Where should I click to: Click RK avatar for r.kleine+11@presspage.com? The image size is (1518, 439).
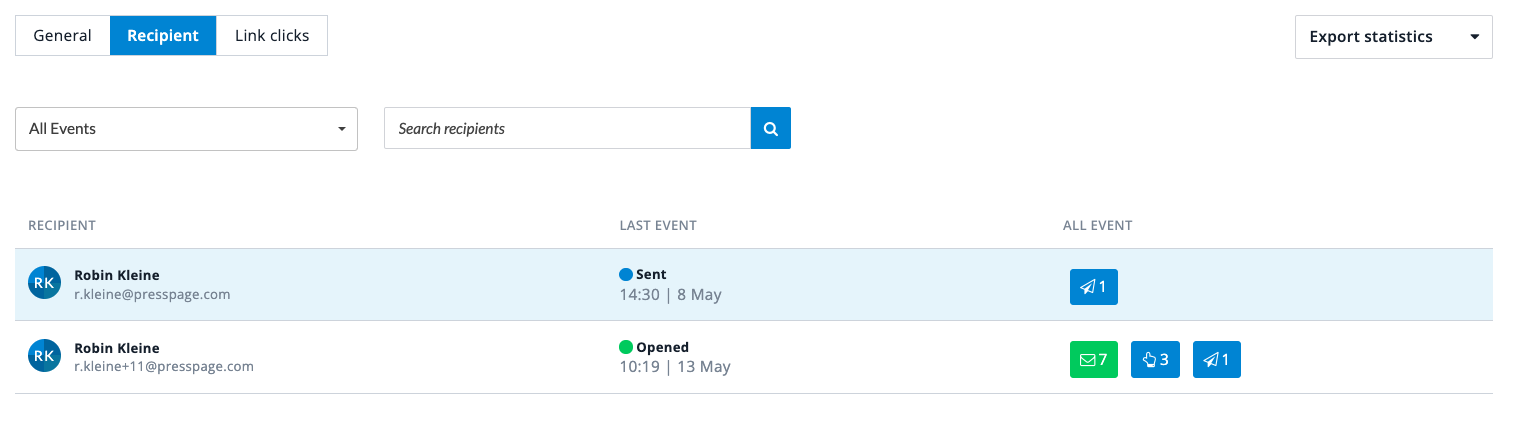[44, 355]
